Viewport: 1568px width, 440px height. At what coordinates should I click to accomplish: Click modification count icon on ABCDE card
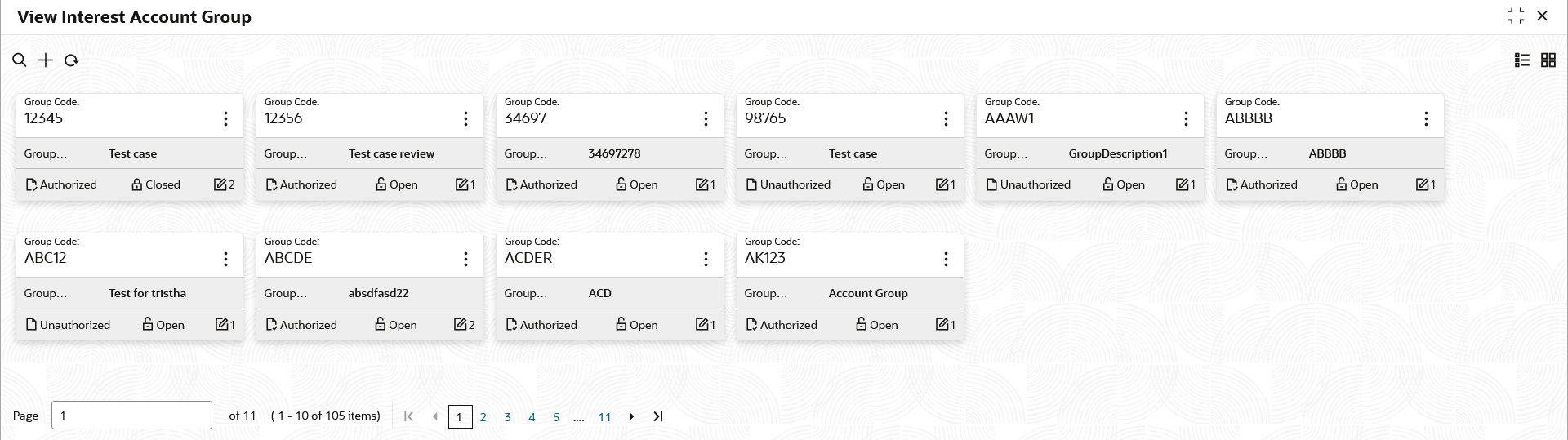pos(461,325)
